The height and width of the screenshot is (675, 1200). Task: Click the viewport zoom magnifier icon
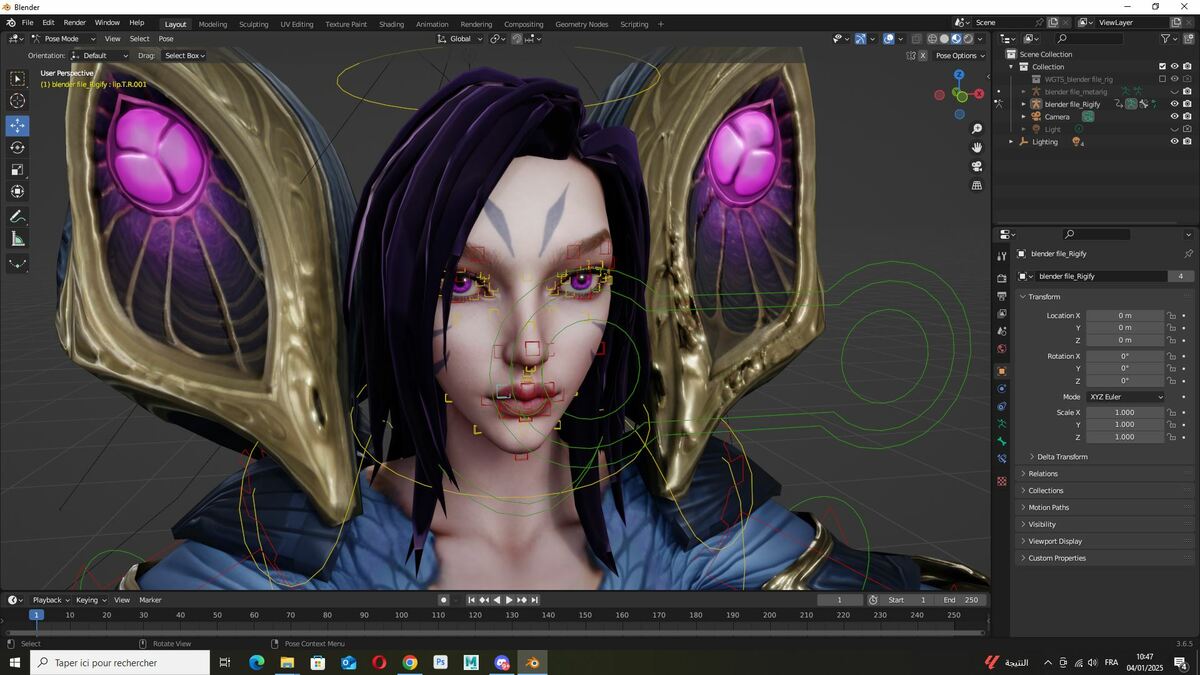977,129
